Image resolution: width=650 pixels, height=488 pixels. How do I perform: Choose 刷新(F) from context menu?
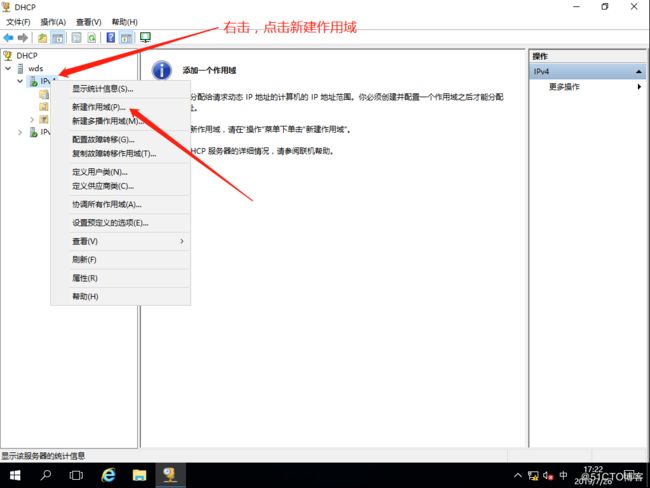121,260
